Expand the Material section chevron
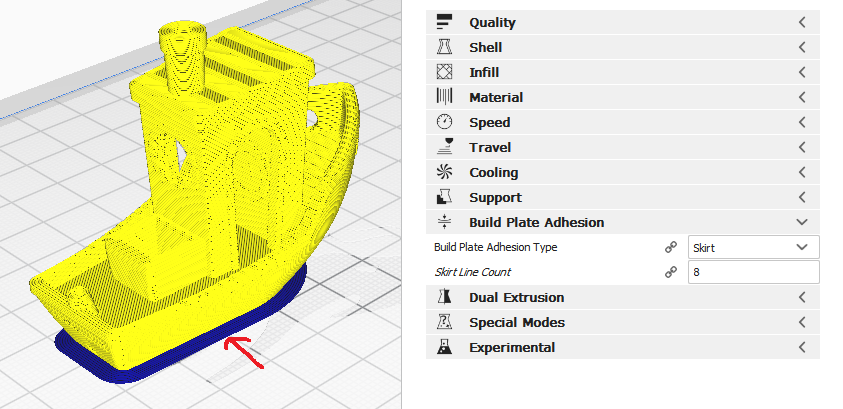 [x=802, y=97]
